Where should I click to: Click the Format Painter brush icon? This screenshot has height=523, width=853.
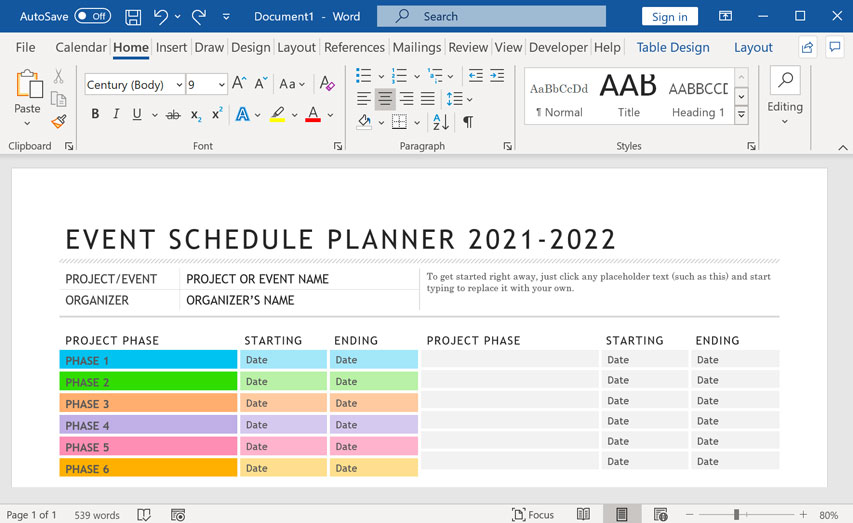tap(59, 122)
